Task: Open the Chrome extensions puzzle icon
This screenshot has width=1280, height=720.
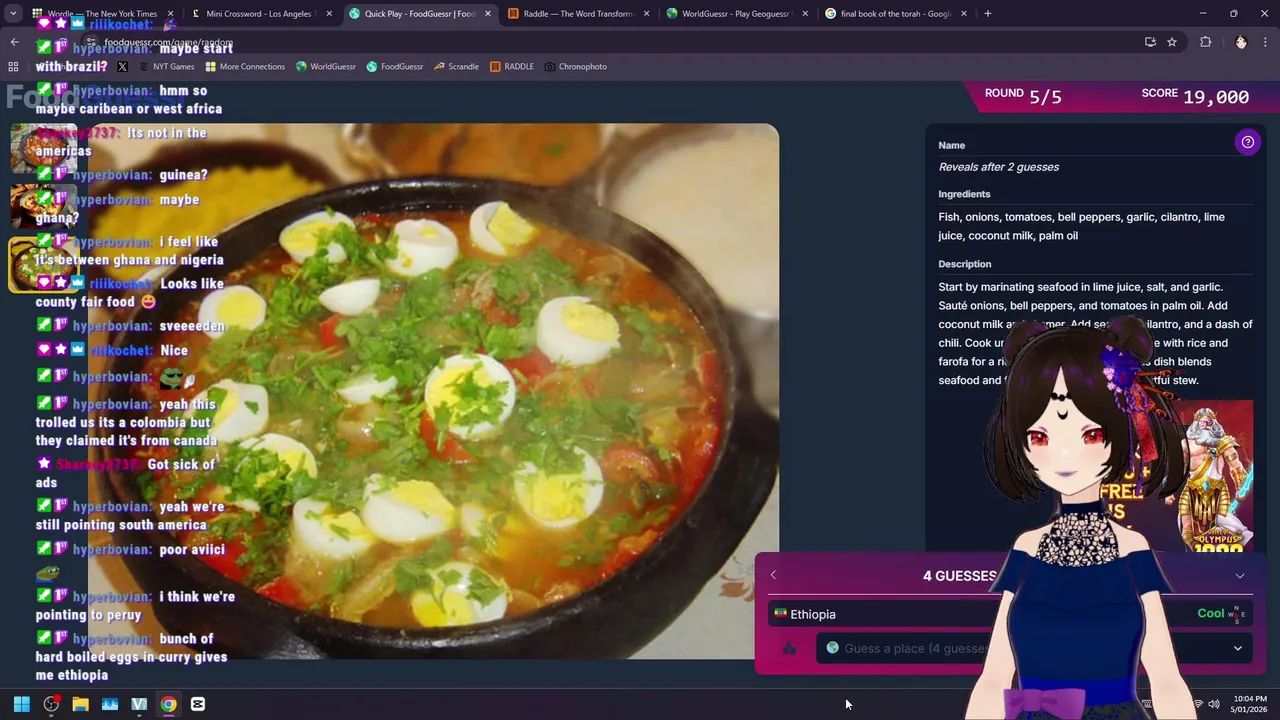Action: [1205, 42]
